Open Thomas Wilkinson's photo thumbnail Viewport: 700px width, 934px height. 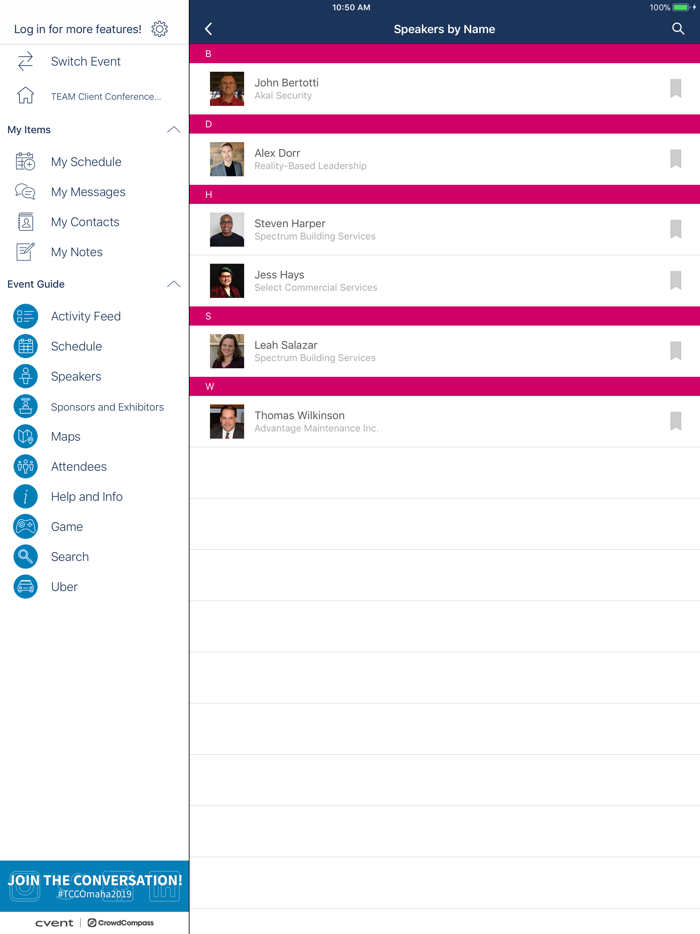tap(227, 421)
